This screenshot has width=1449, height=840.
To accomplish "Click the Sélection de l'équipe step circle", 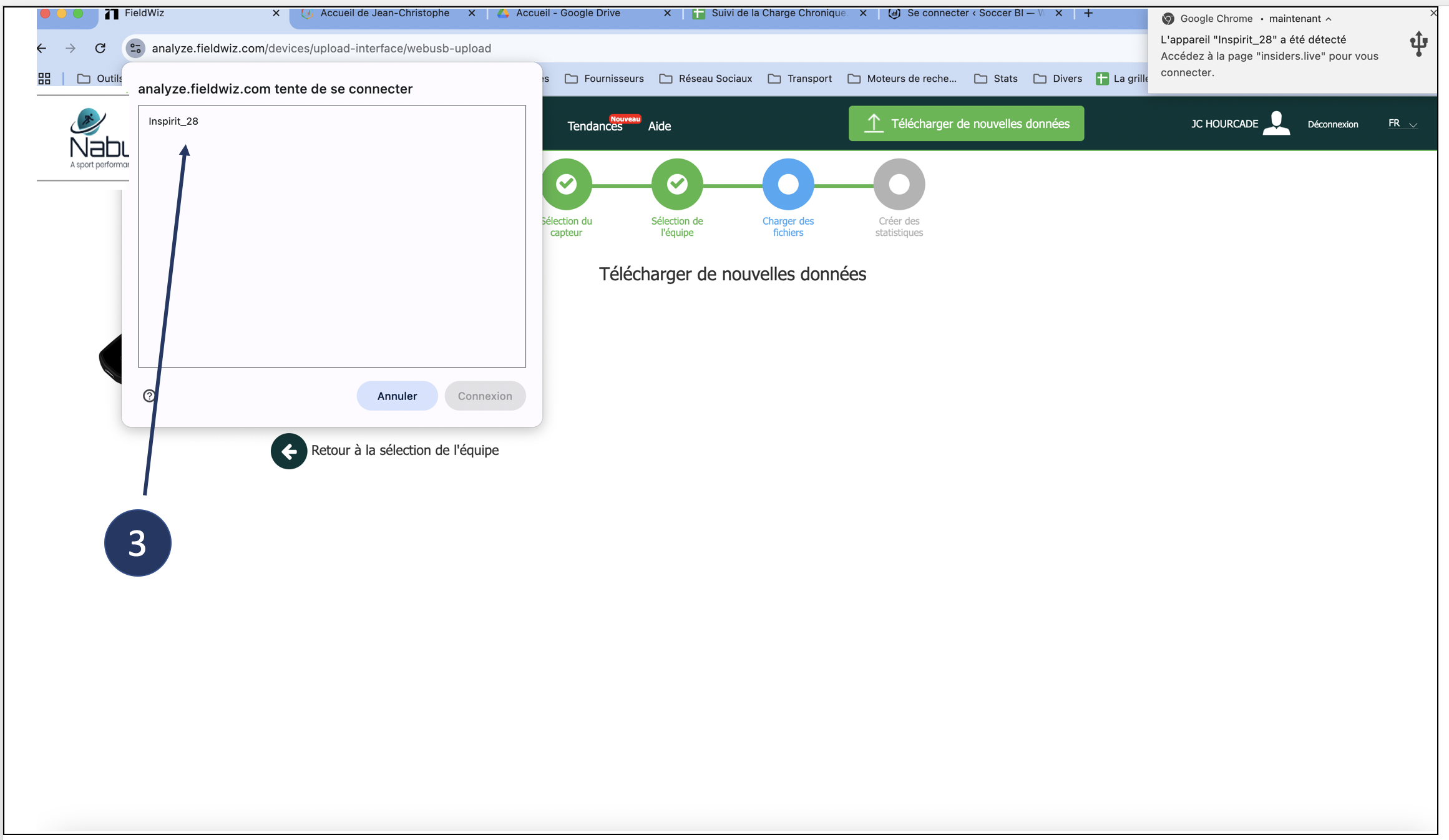I will 677,184.
